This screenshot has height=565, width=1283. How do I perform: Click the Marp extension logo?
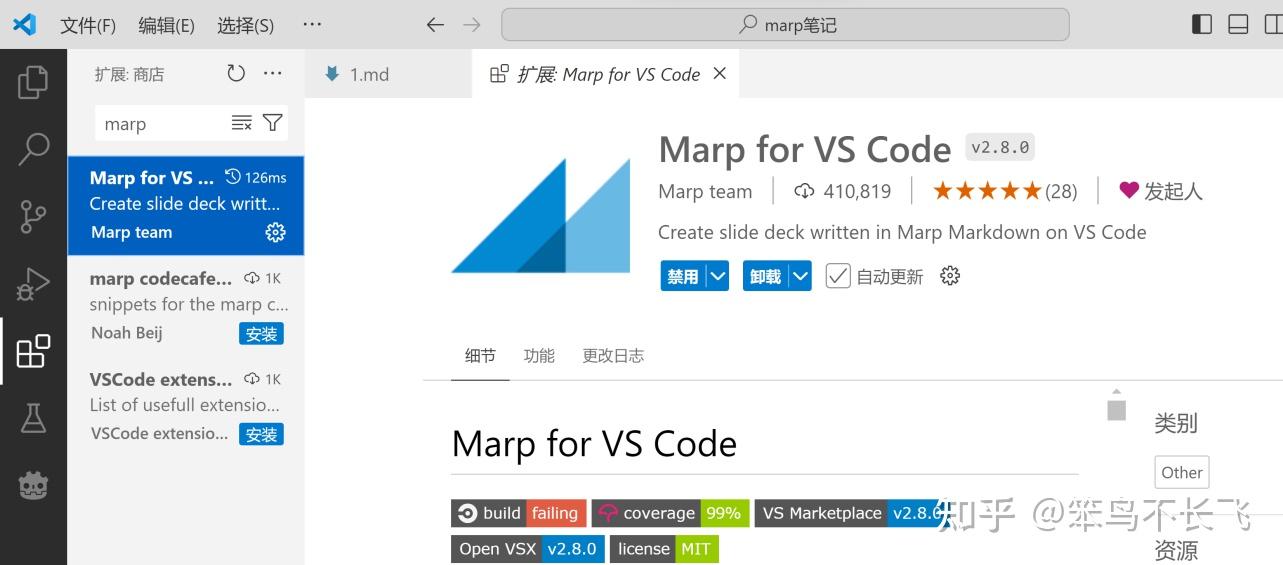click(541, 215)
